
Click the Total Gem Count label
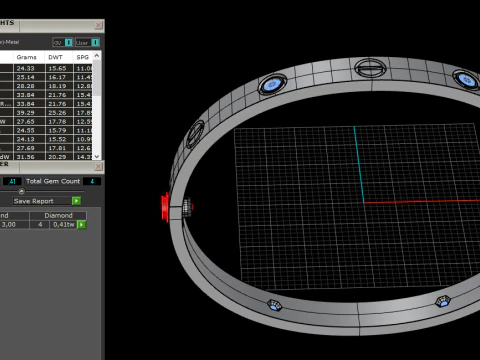click(x=53, y=181)
